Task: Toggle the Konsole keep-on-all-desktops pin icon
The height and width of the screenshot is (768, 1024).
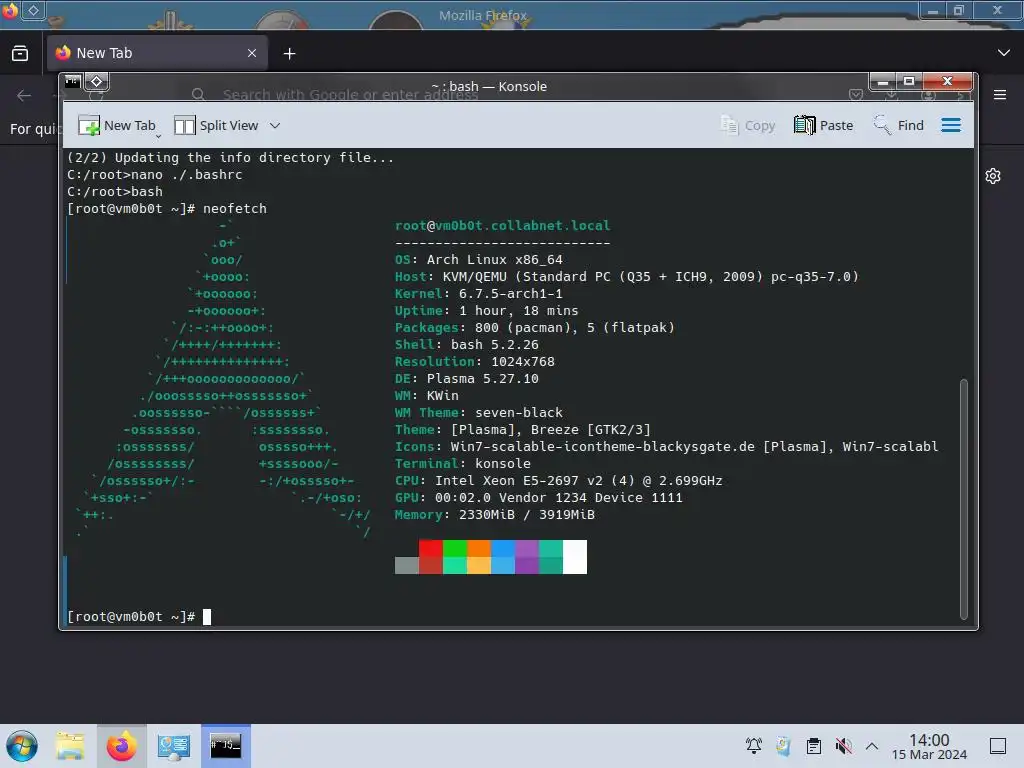Action: coord(97,82)
